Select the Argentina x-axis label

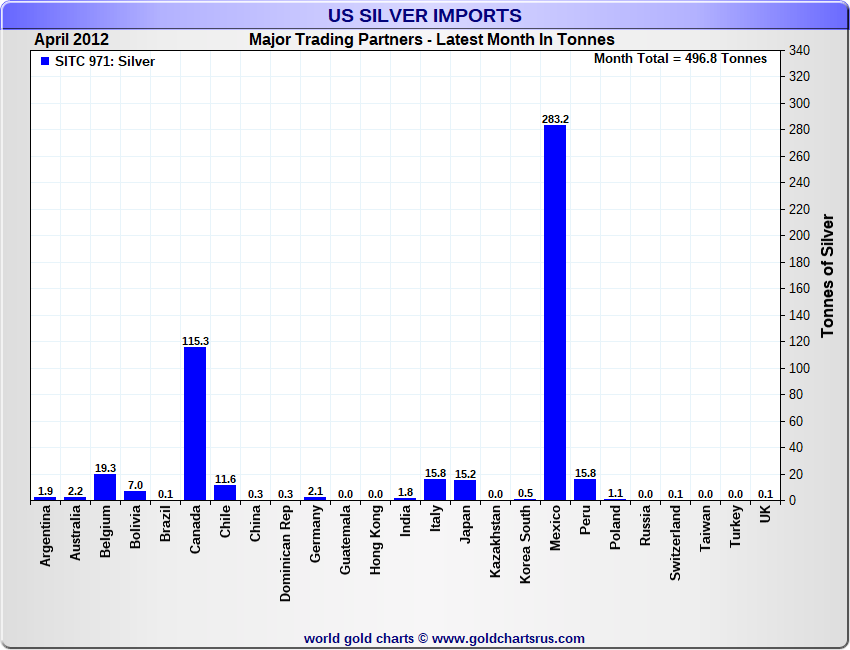[x=46, y=536]
